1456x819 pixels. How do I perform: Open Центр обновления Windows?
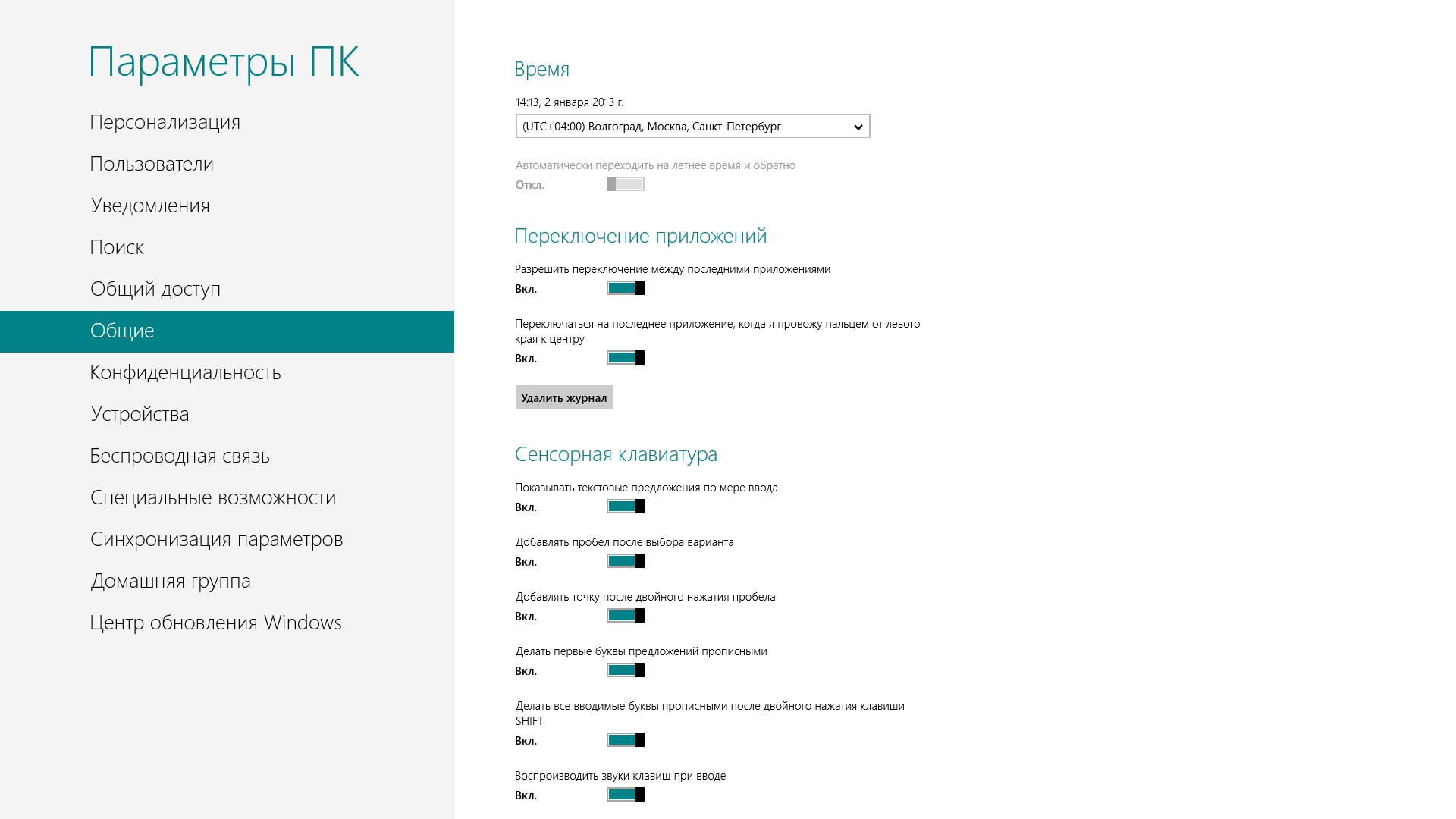tap(215, 623)
